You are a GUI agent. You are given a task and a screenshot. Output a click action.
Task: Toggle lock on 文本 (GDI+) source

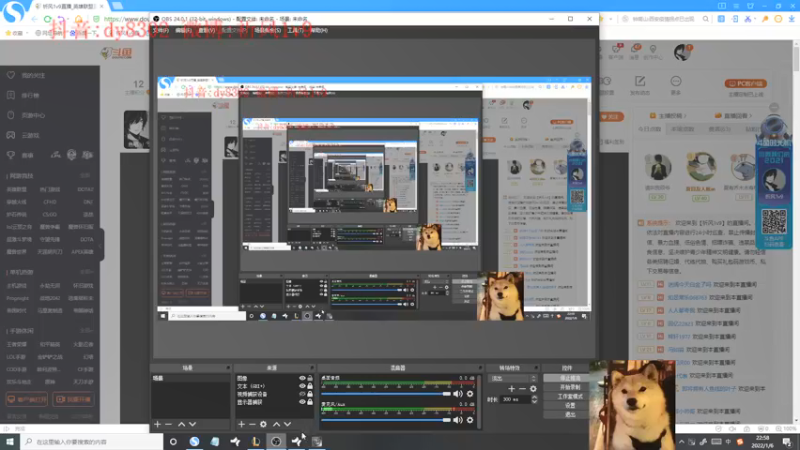(x=310, y=386)
